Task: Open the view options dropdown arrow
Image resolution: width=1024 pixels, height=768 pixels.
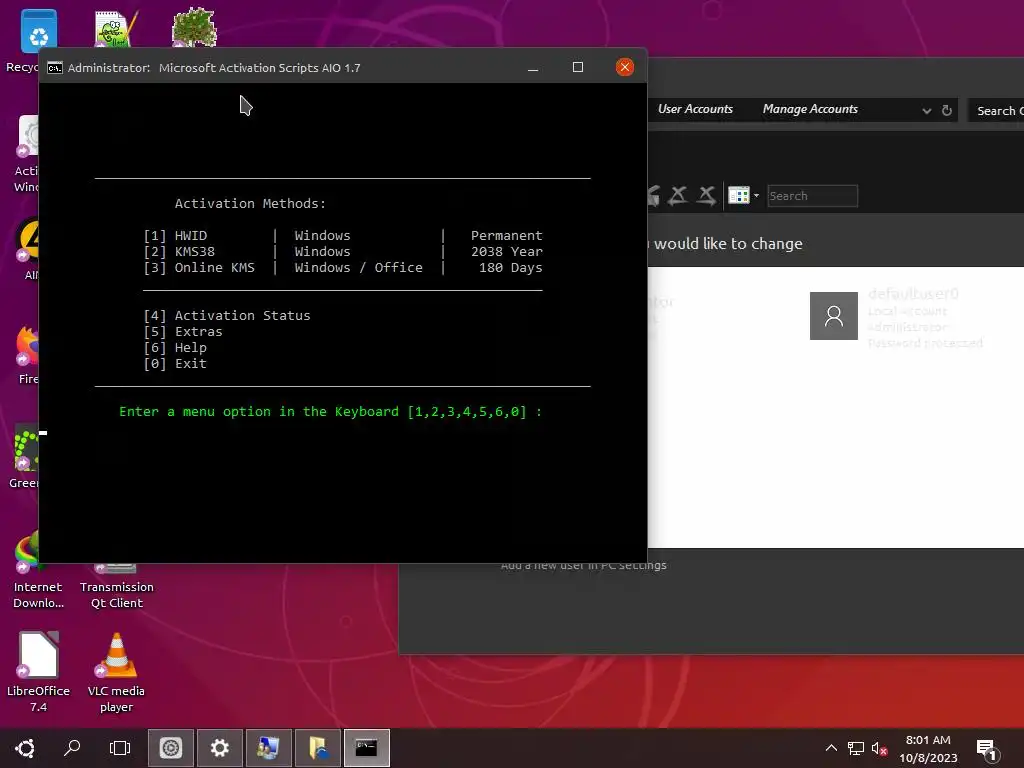Action: pos(756,195)
